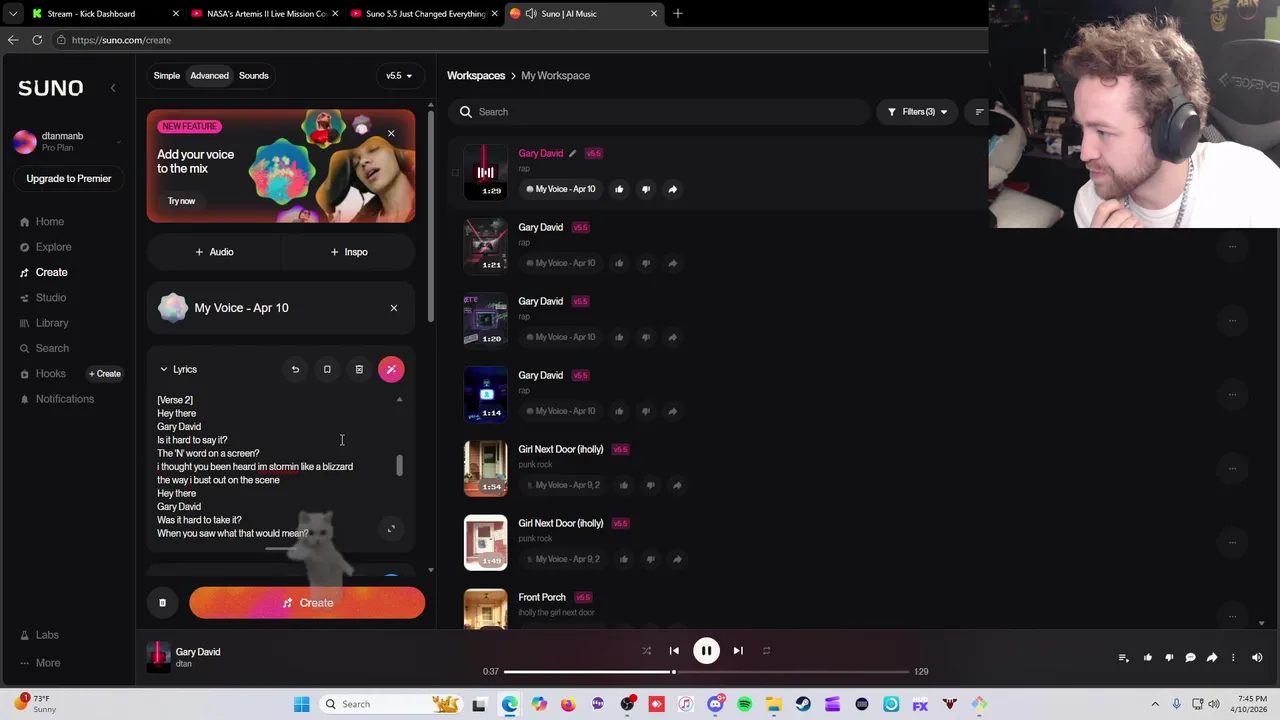Select Advanced mode tab

click(x=209, y=76)
